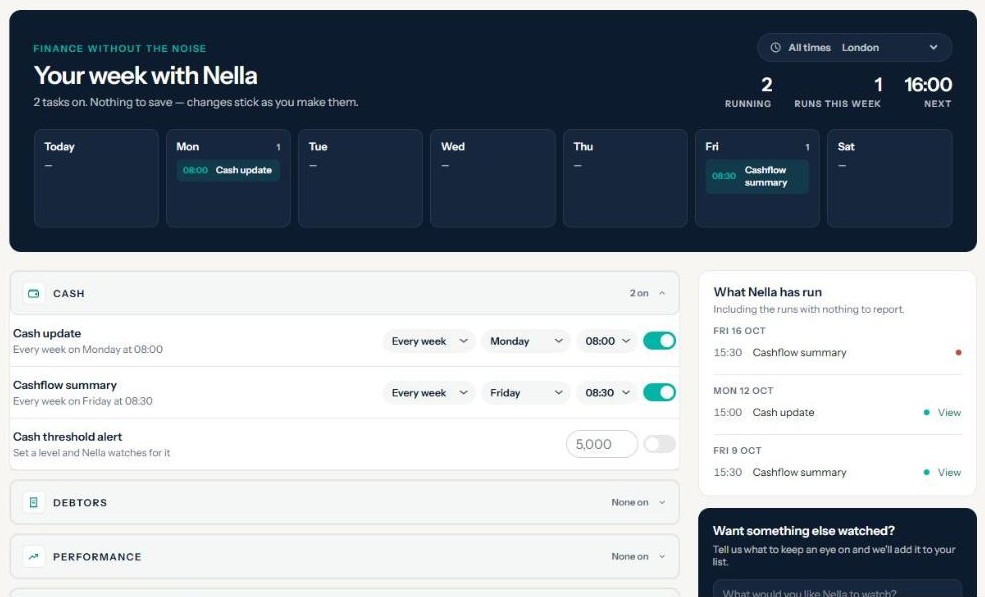The image size is (985, 597).
Task: Click the clock icon beside All times
Action: click(775, 48)
